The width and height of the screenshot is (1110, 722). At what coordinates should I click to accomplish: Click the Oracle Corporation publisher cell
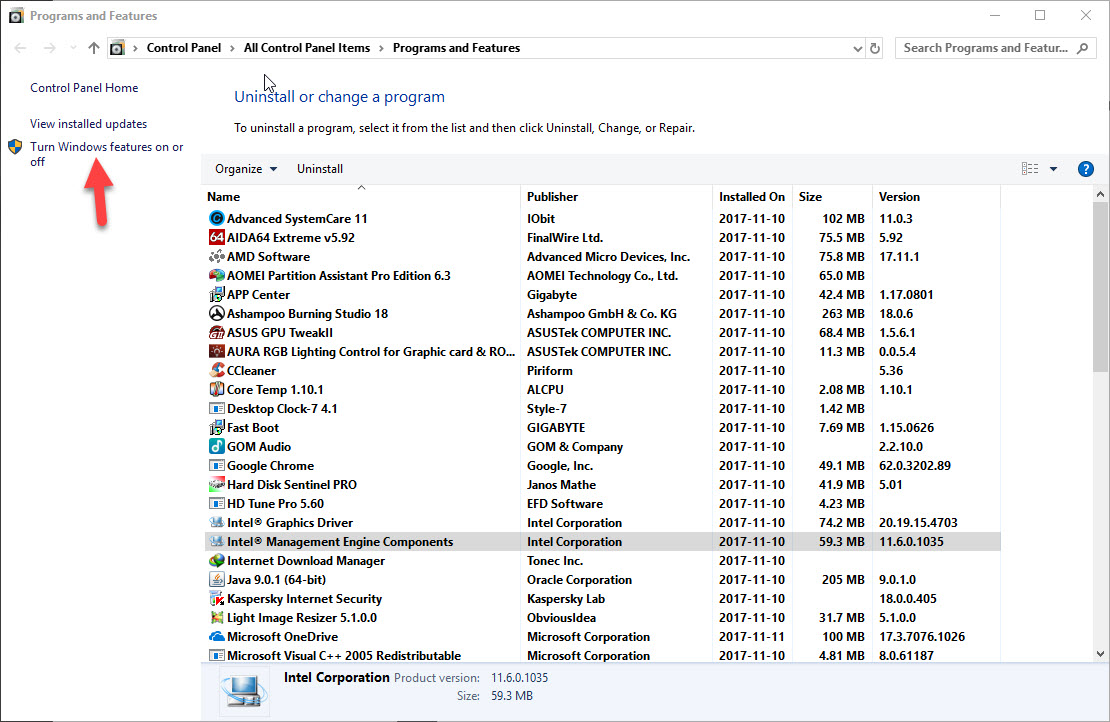579,580
